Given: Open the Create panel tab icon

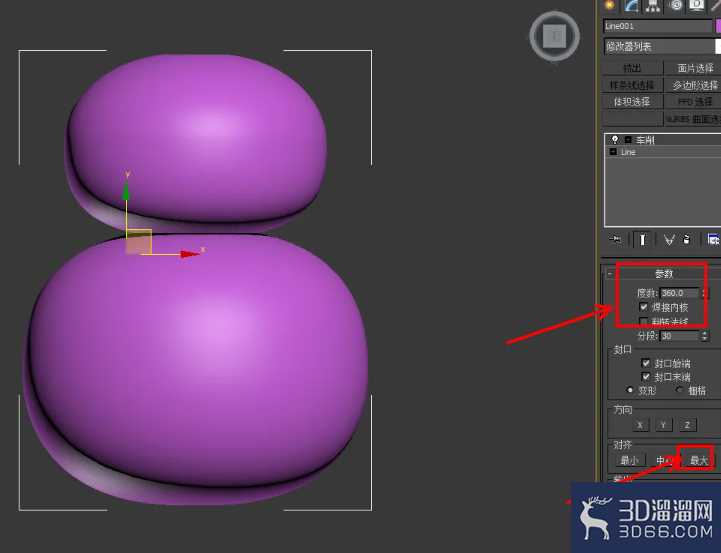Looking at the screenshot, I should [x=609, y=6].
